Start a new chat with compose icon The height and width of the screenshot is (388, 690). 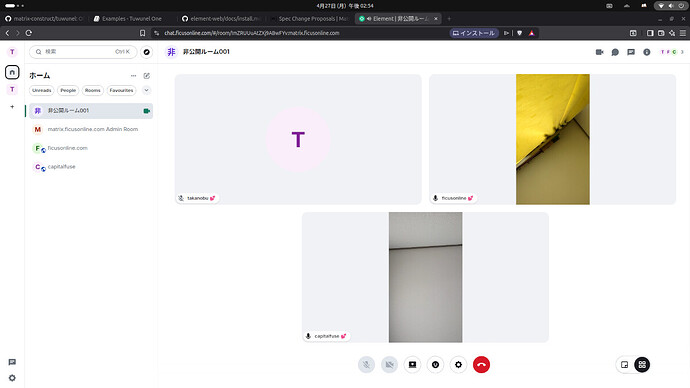(147, 76)
